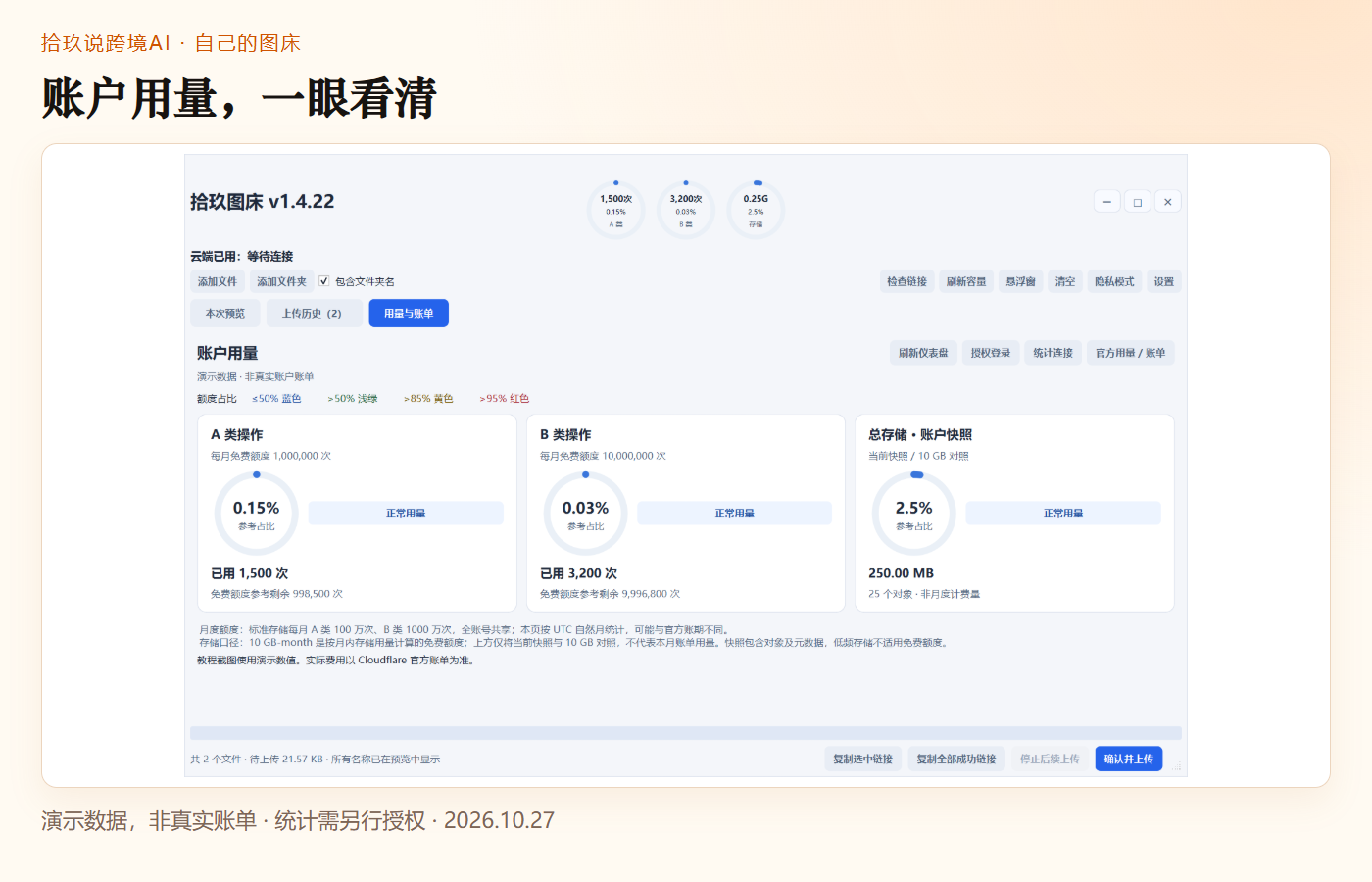Image resolution: width=1372 pixels, height=882 pixels.
Task: Click the >85% 黄色 legend label
Action: tap(428, 399)
